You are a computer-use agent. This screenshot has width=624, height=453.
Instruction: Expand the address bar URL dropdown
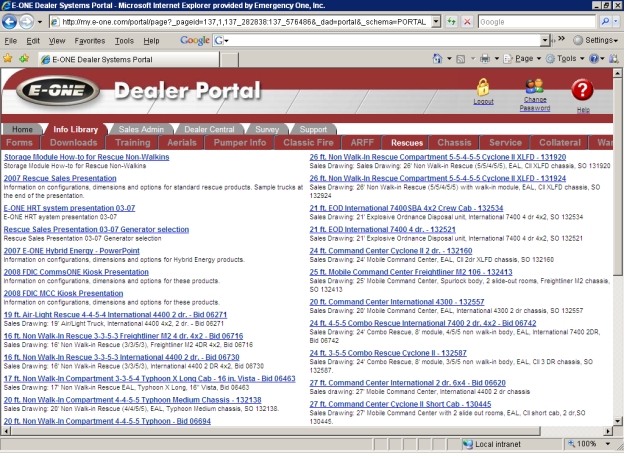pos(436,21)
